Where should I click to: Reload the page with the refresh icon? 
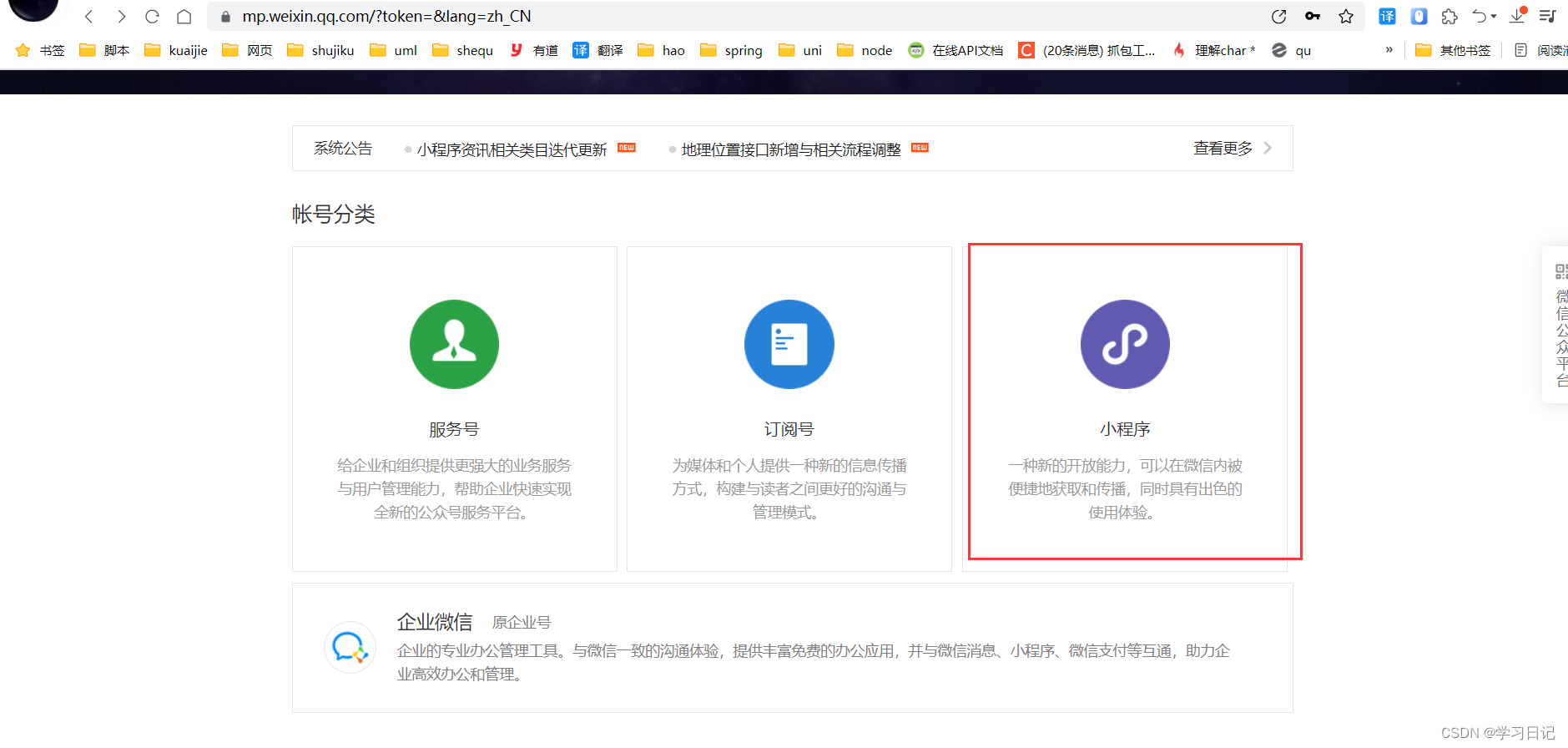point(152,17)
